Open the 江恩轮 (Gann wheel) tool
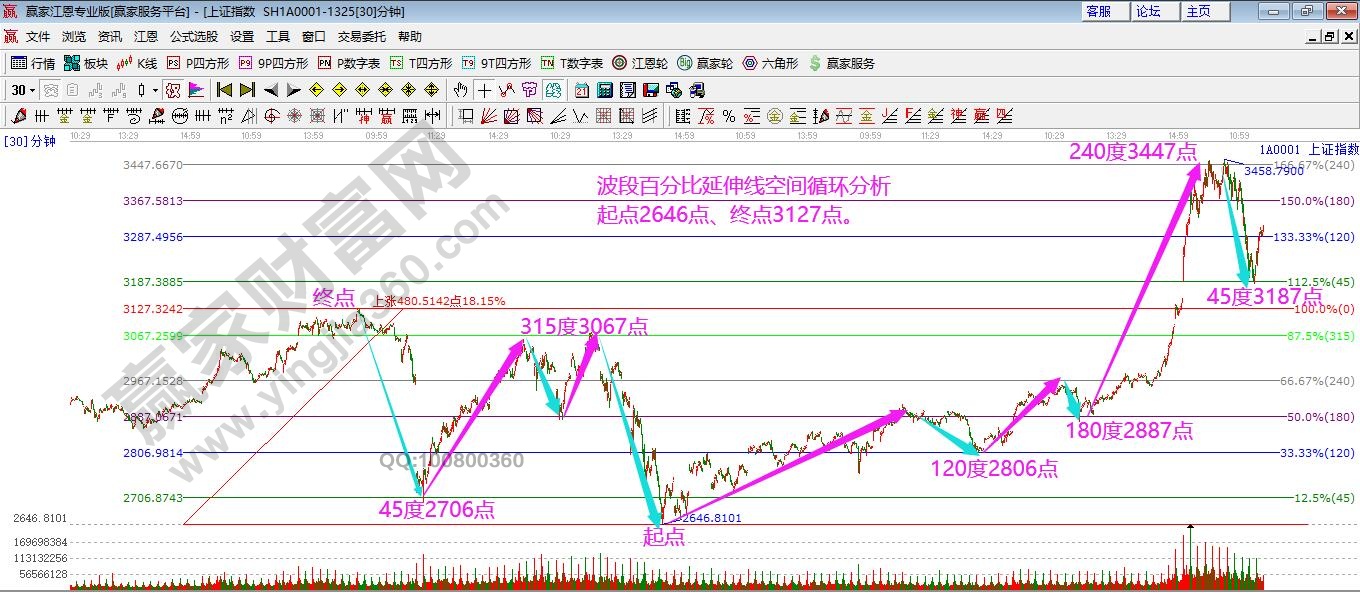Image resolution: width=1360 pixels, height=593 pixels. 637,63
